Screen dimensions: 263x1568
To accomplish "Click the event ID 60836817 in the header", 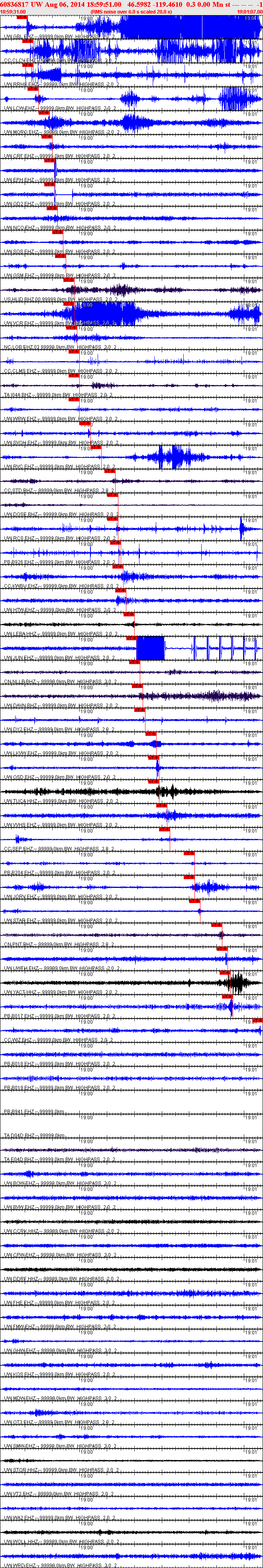I will tap(14, 4).
